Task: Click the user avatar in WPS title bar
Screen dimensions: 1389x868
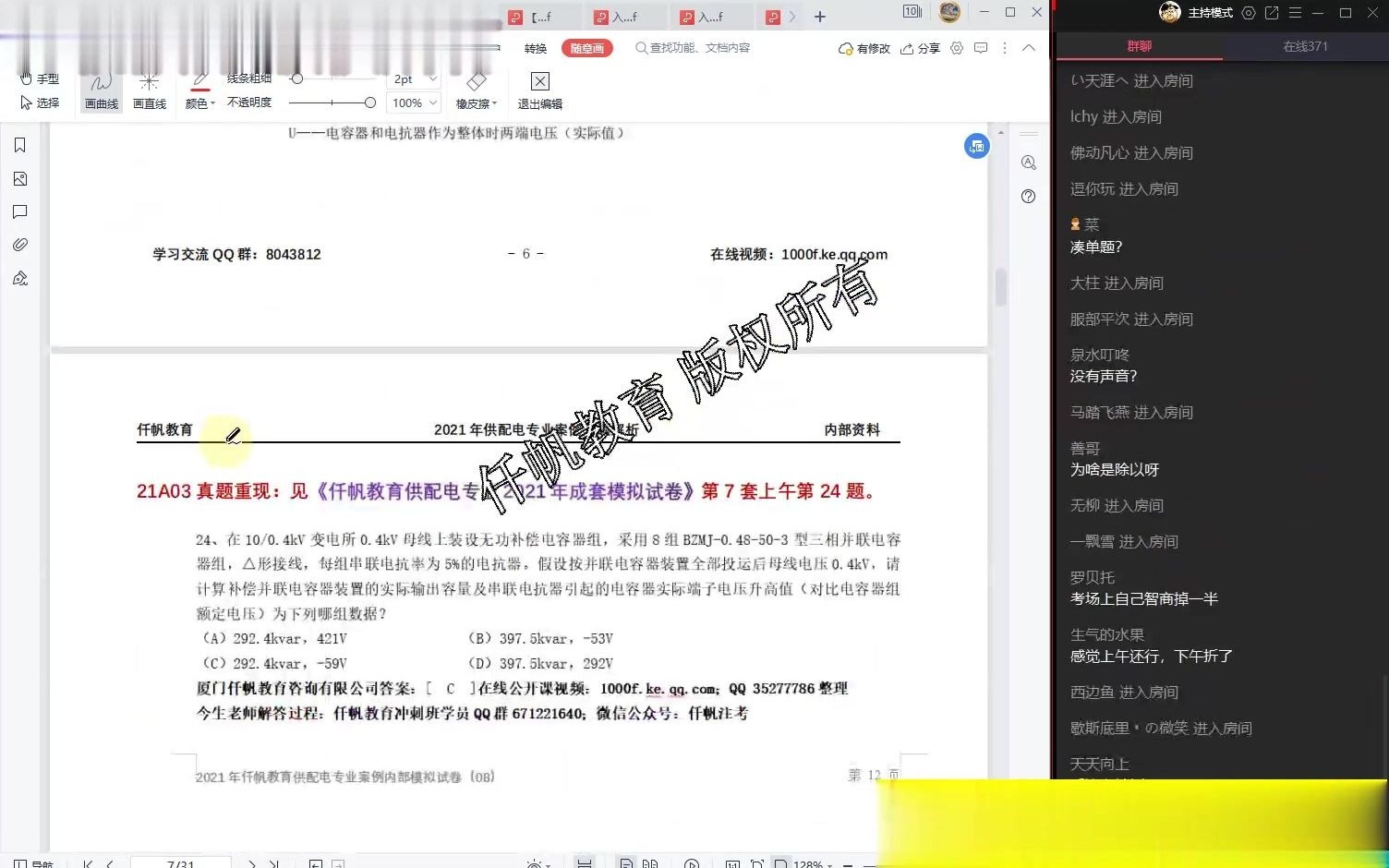Action: pos(949,12)
